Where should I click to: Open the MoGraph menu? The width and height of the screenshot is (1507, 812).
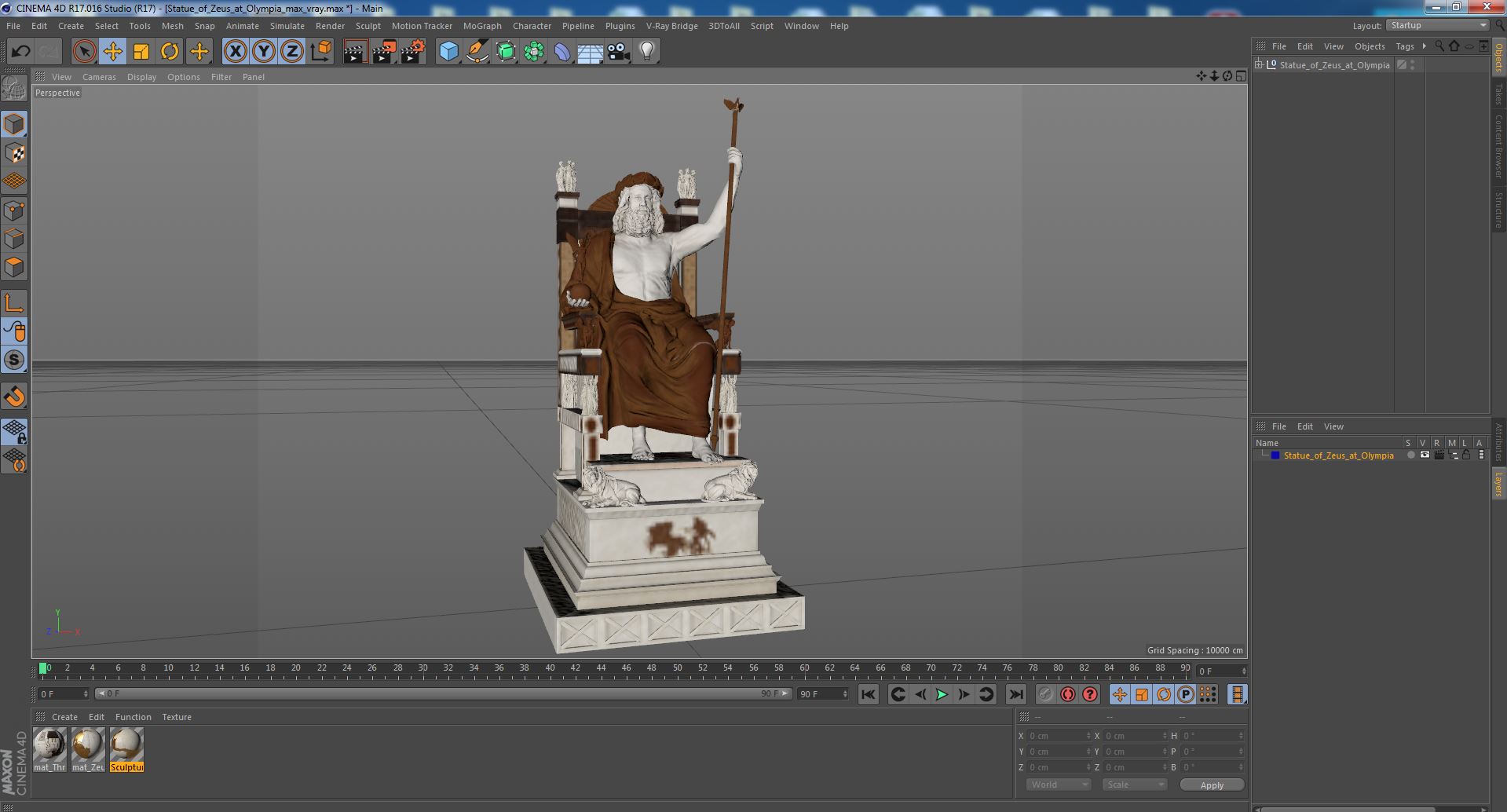click(482, 26)
